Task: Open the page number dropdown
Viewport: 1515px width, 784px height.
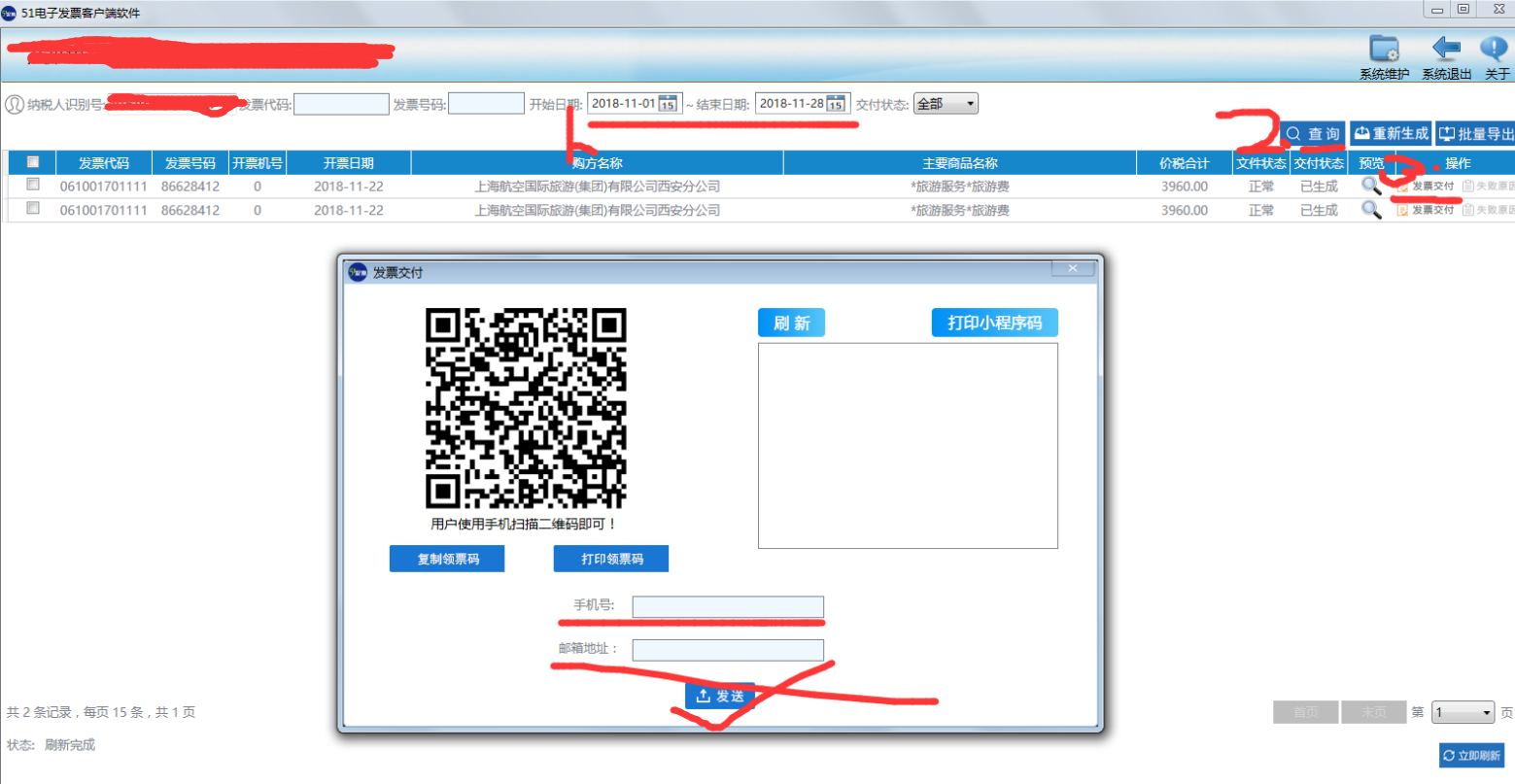Action: click(1463, 713)
